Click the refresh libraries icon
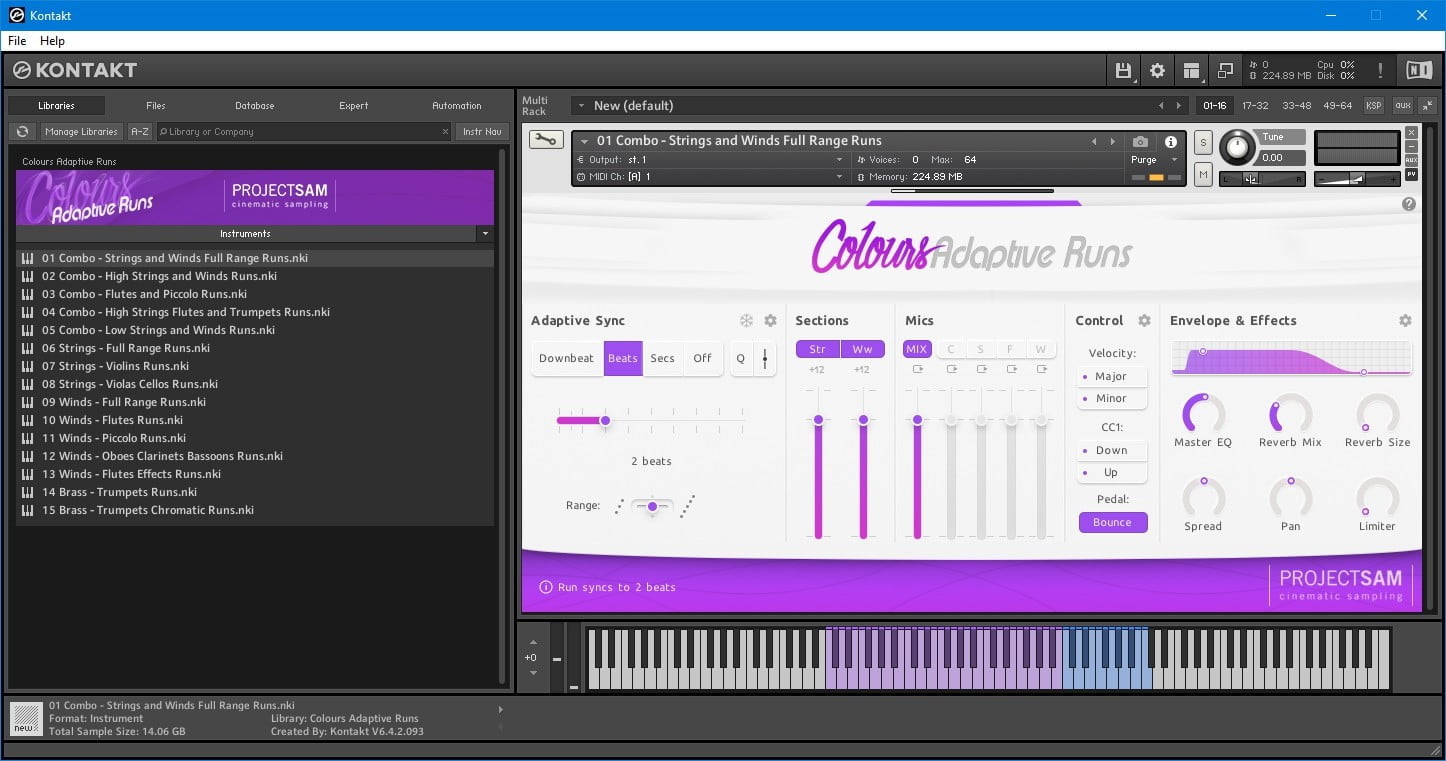1446x761 pixels. pyautogui.click(x=22, y=131)
